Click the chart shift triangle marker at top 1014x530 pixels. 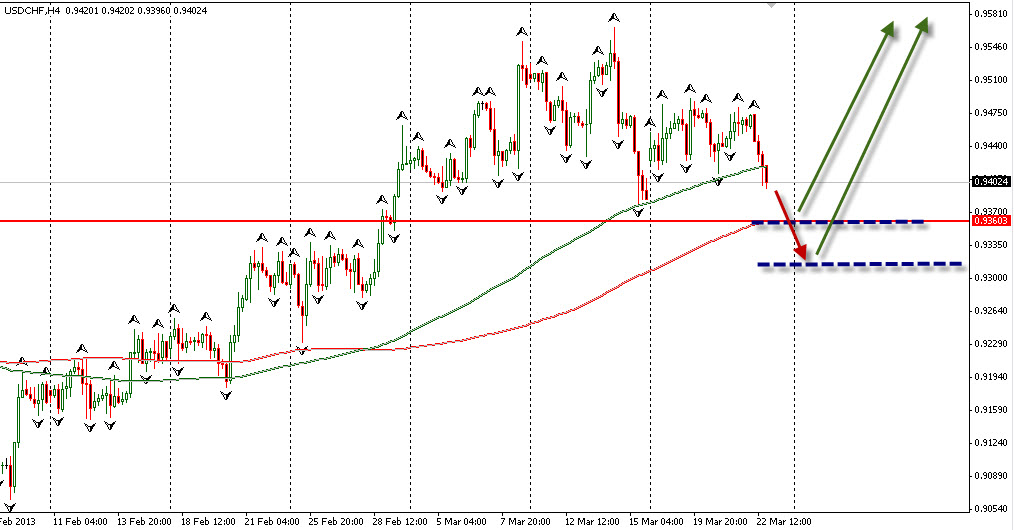(x=769, y=4)
